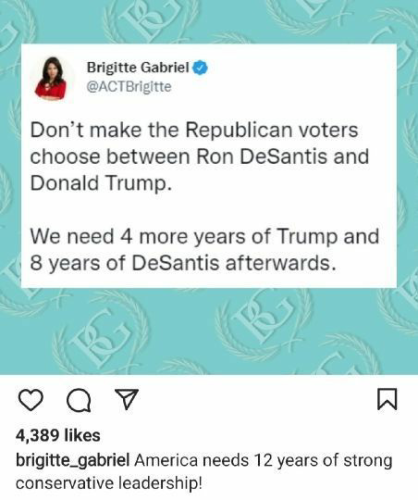
Task: Click the tweet's first paragraph about Republican voters
Action: 200,156
